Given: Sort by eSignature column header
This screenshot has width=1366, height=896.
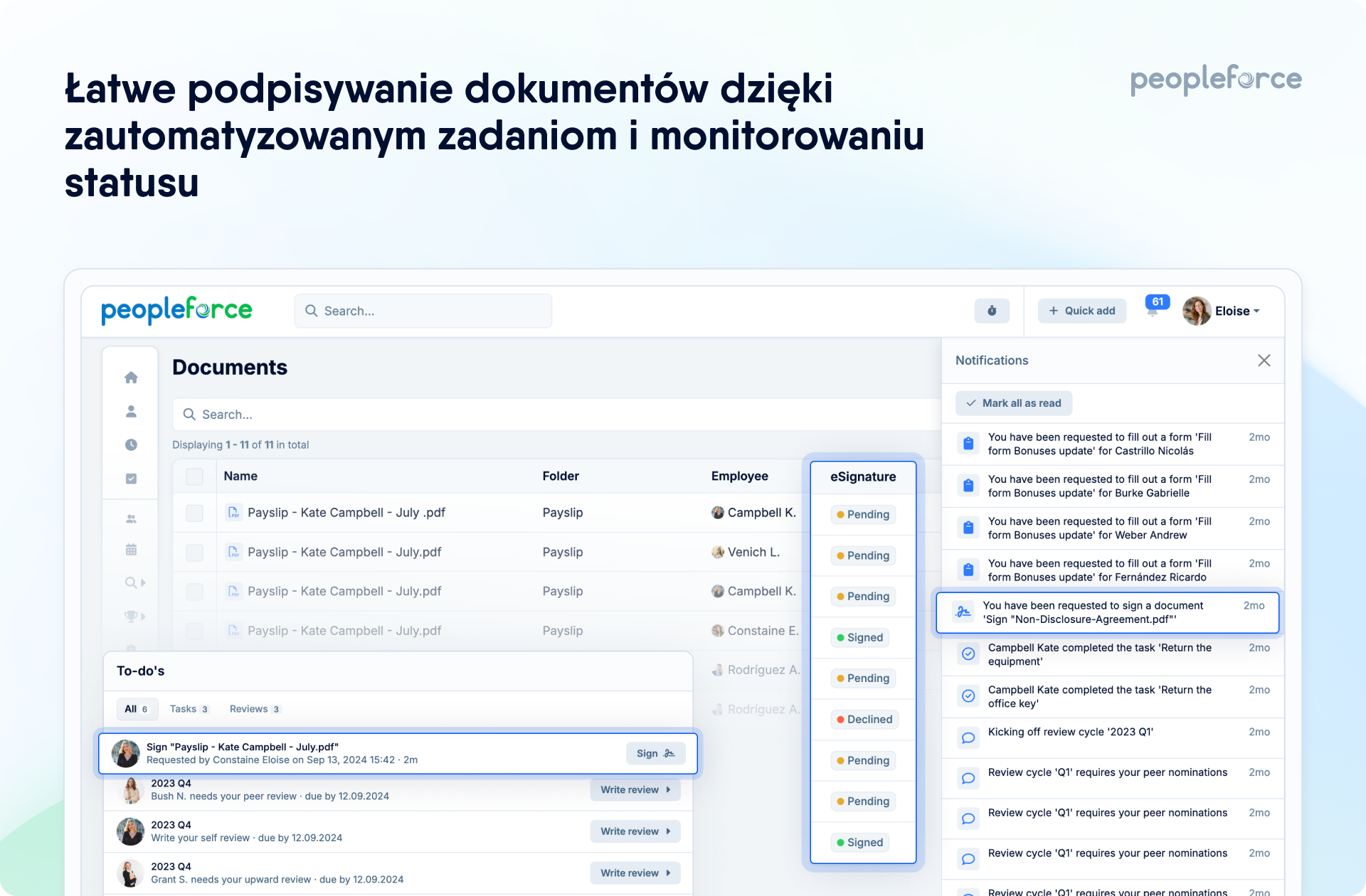Looking at the screenshot, I should tap(863, 476).
